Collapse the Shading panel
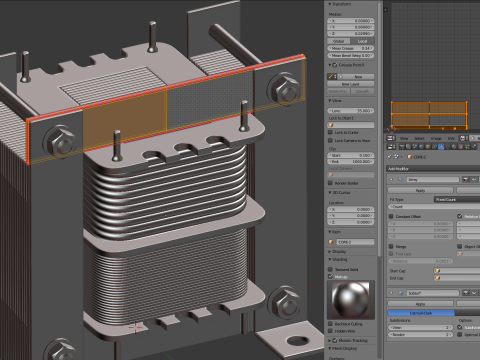The height and width of the screenshot is (360, 480). tap(330, 259)
